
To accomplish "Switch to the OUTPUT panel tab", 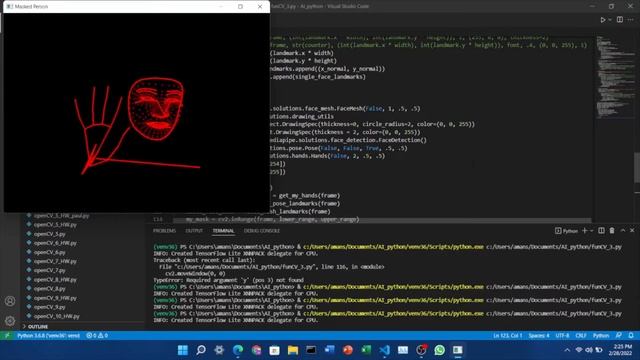I will pos(194,231).
